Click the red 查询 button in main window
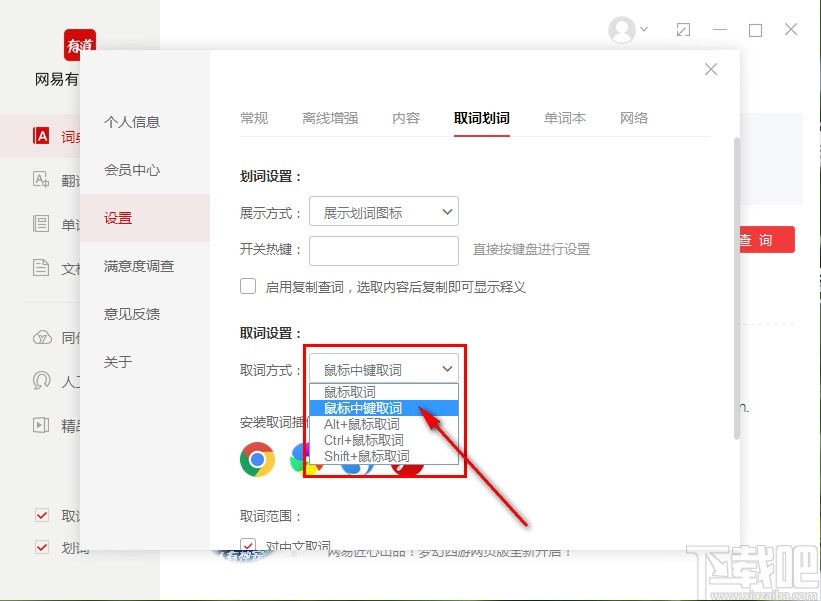821x601 pixels. click(x=765, y=240)
